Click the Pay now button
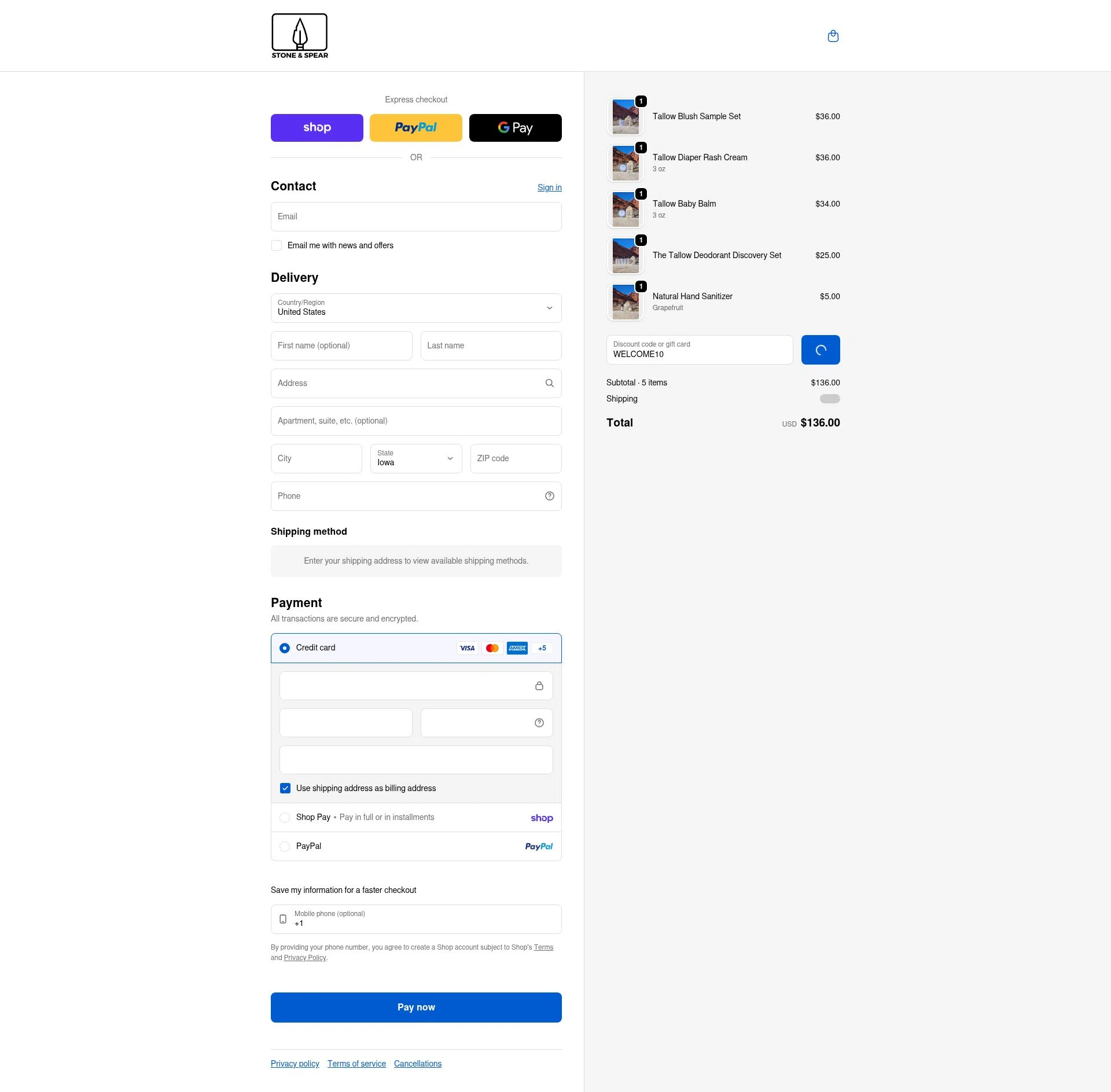Viewport: 1111px width, 1092px height. (415, 1007)
